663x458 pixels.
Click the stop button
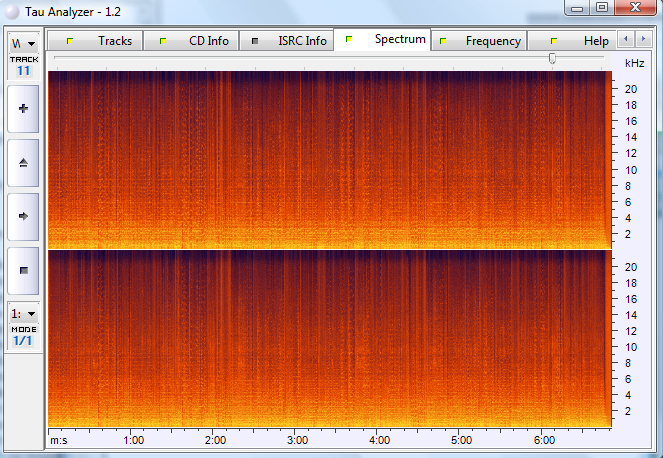(23, 271)
